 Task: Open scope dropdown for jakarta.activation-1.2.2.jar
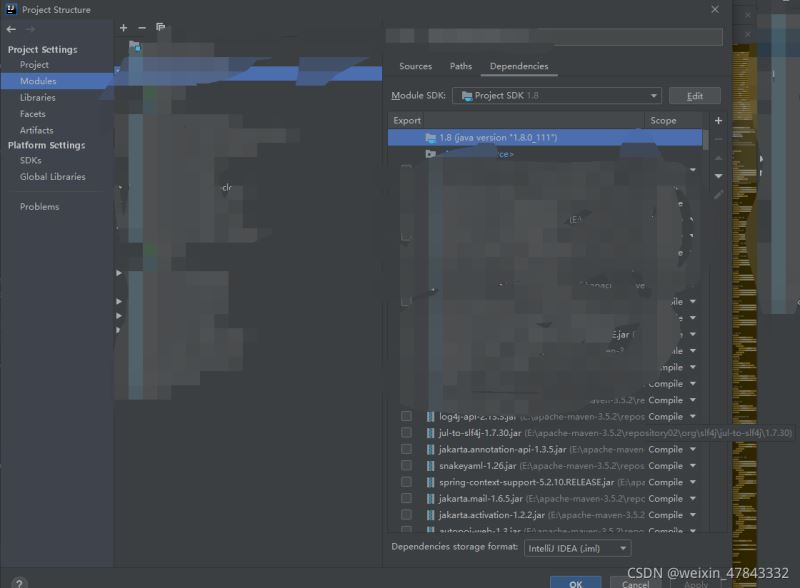click(x=693, y=514)
